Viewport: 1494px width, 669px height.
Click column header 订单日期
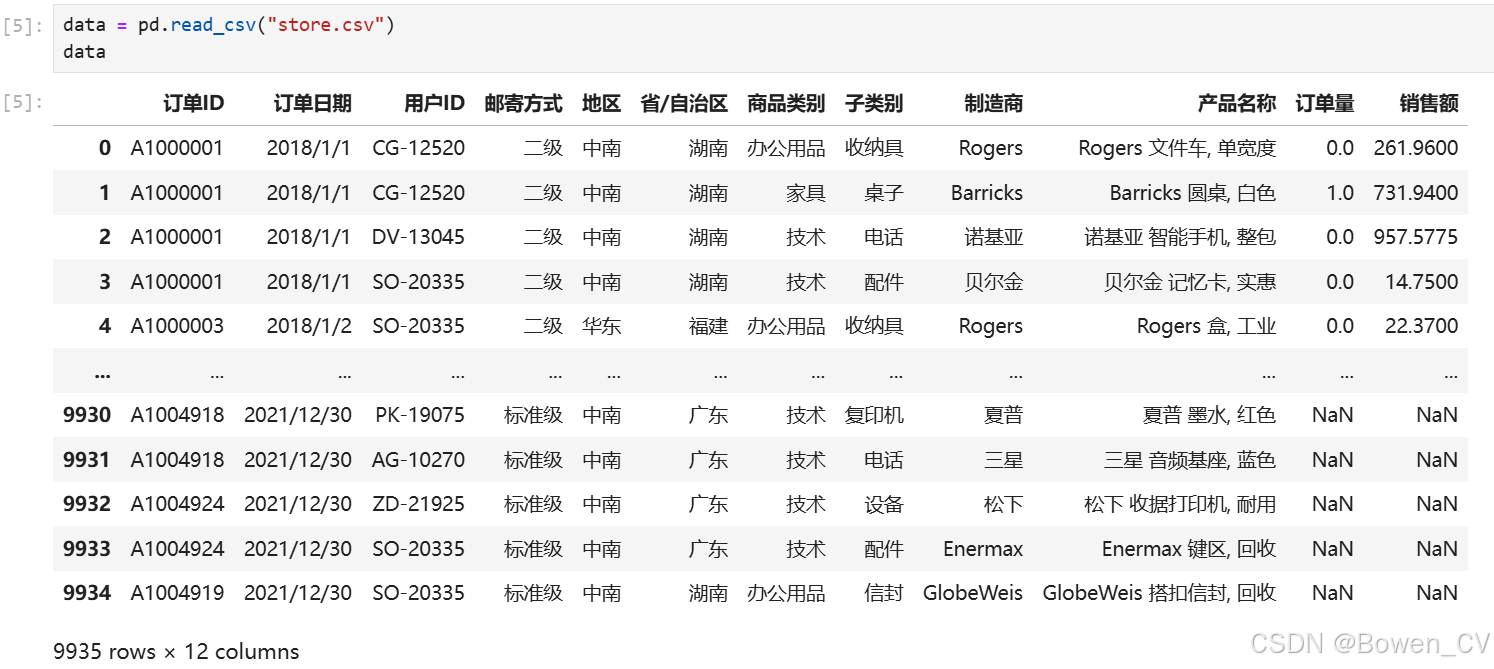coord(313,103)
